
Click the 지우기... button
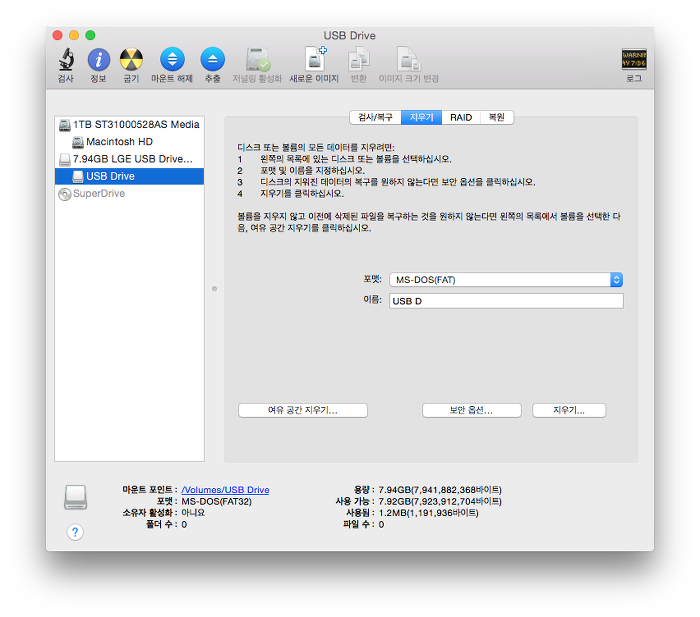point(569,410)
